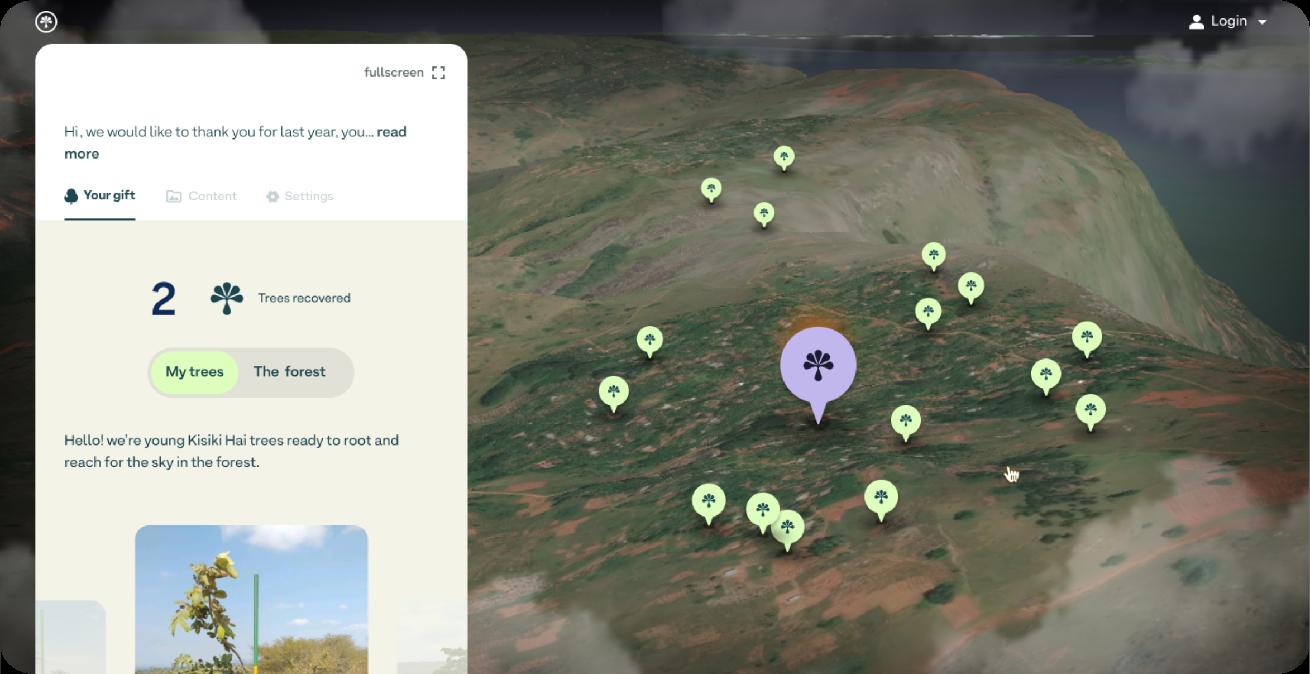Switch toggle to The forest
1310x674 pixels.
click(290, 372)
